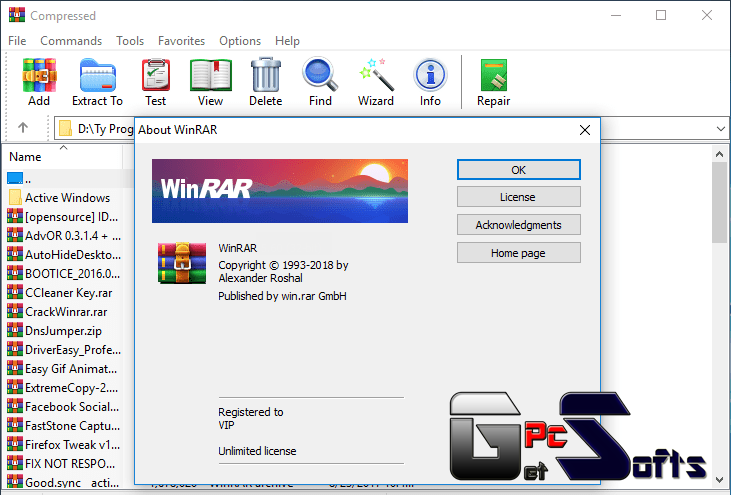Select the AutoHideDesktop archive entry
Viewport: 731px width, 495px height.
click(64, 254)
